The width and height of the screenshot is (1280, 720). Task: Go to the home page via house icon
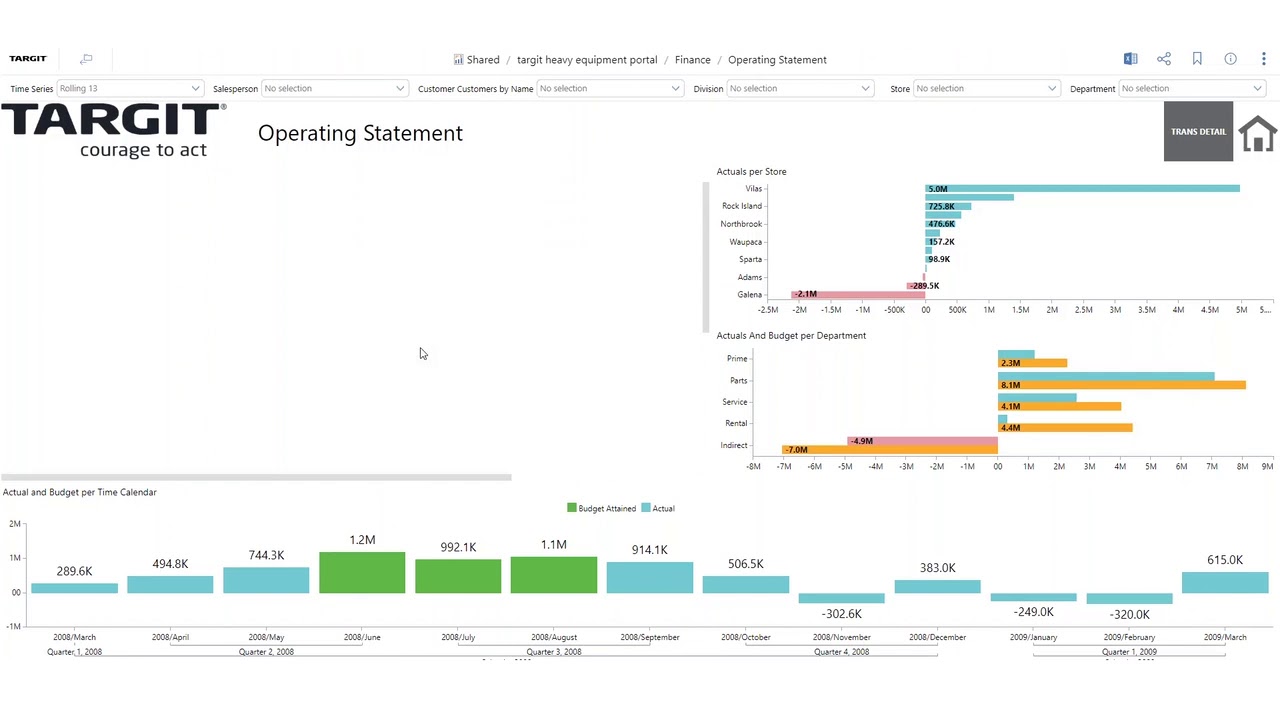point(1257,132)
